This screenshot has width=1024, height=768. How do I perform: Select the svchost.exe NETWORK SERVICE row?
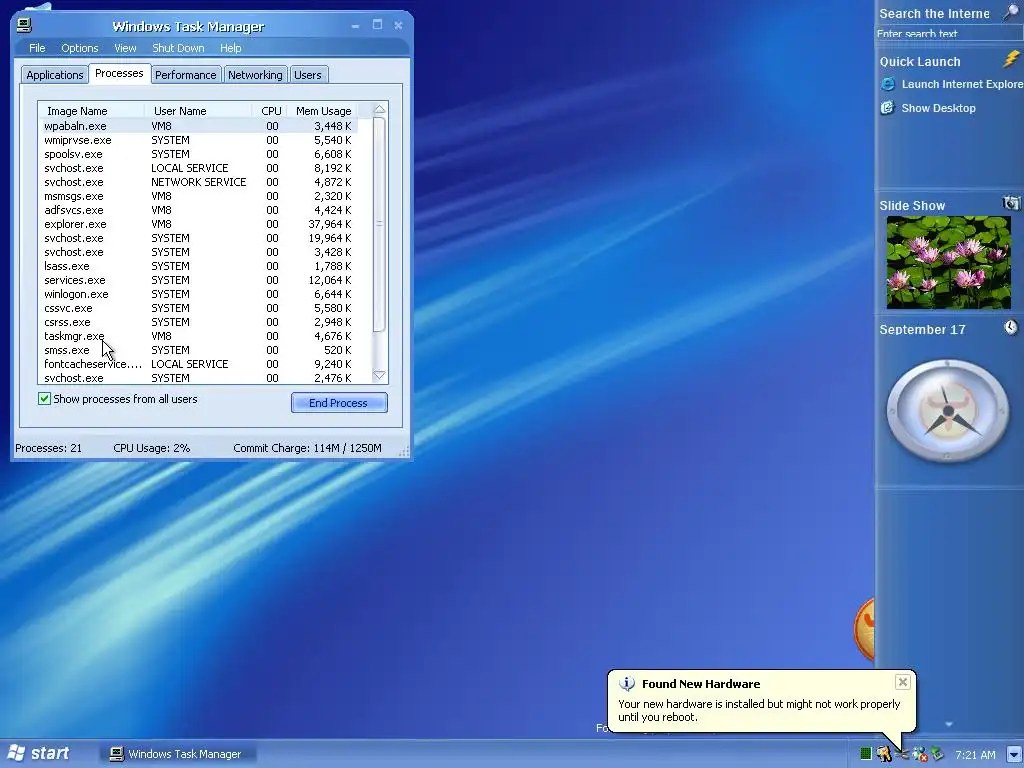tap(200, 182)
